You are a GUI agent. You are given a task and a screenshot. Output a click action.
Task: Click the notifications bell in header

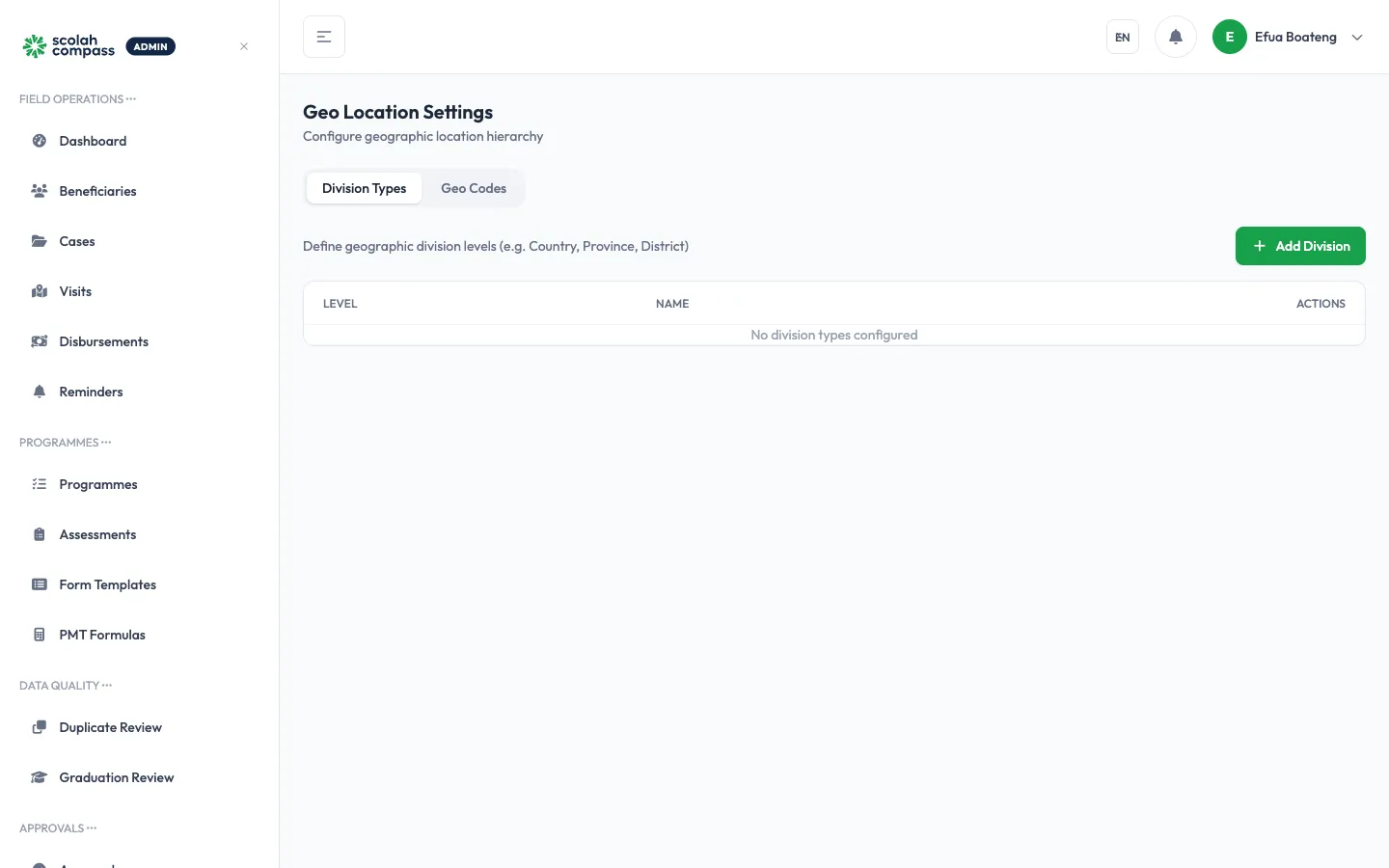click(1176, 37)
